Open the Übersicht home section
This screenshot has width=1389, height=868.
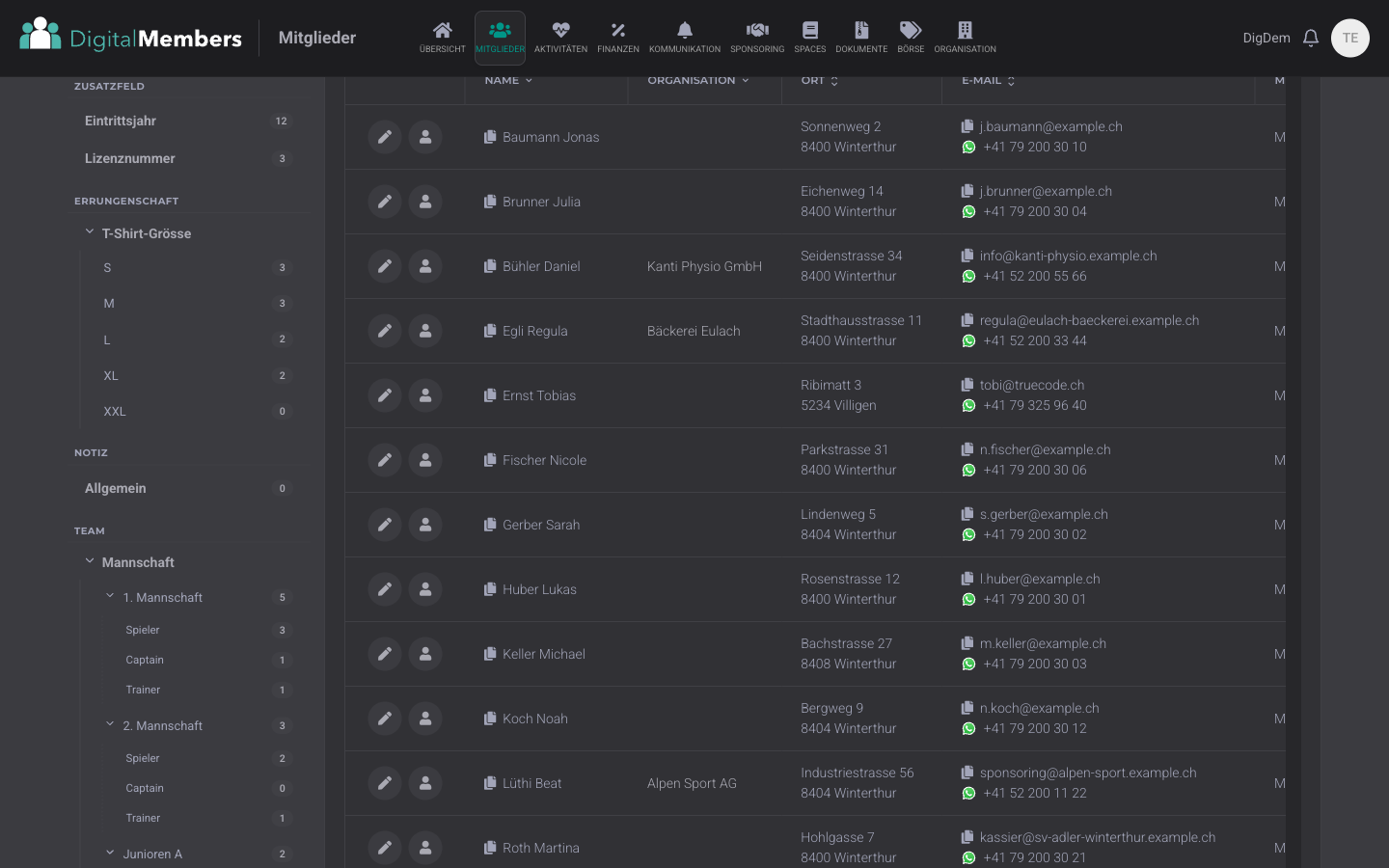(442, 38)
